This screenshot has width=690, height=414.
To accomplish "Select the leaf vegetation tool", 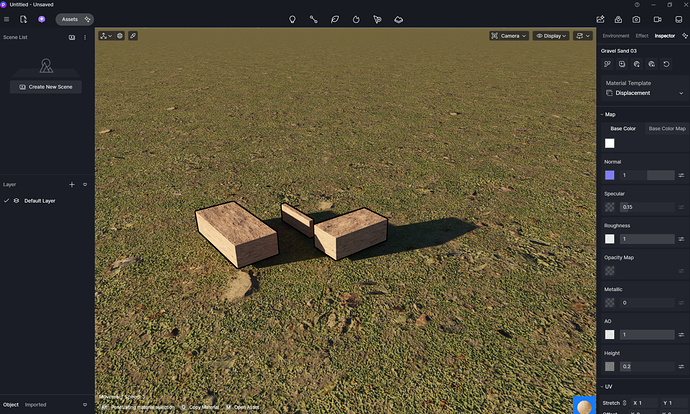I will click(335, 19).
